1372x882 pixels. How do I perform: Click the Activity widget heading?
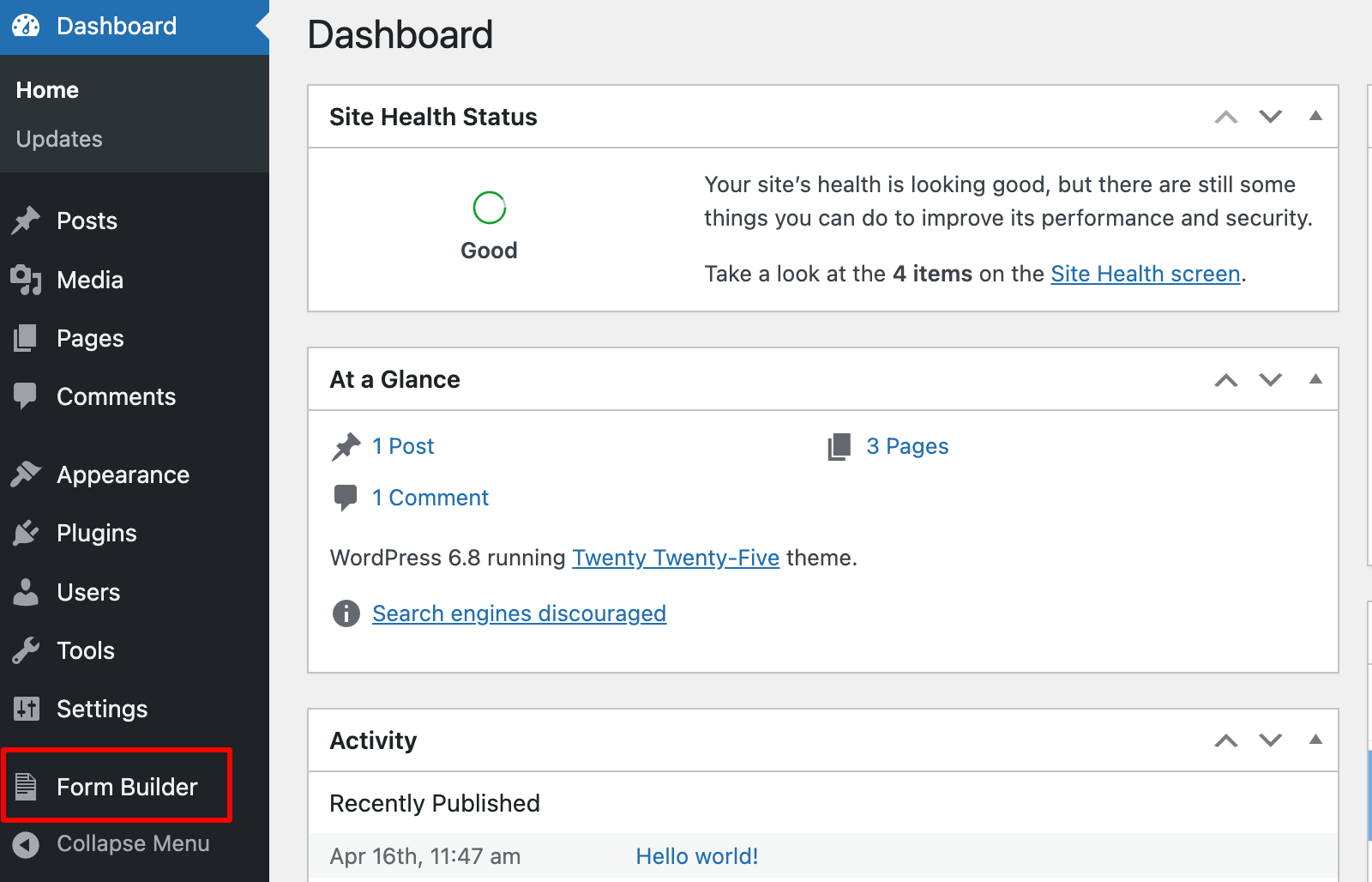click(x=373, y=740)
